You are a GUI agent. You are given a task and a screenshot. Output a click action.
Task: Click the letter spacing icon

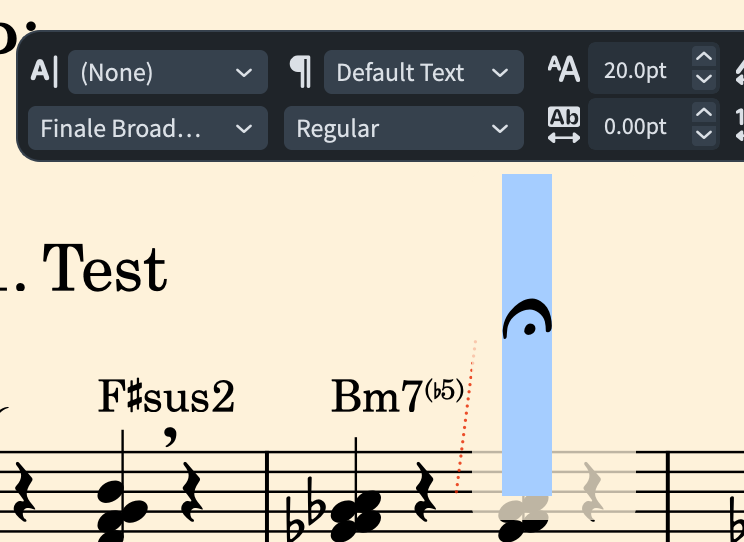(x=564, y=126)
